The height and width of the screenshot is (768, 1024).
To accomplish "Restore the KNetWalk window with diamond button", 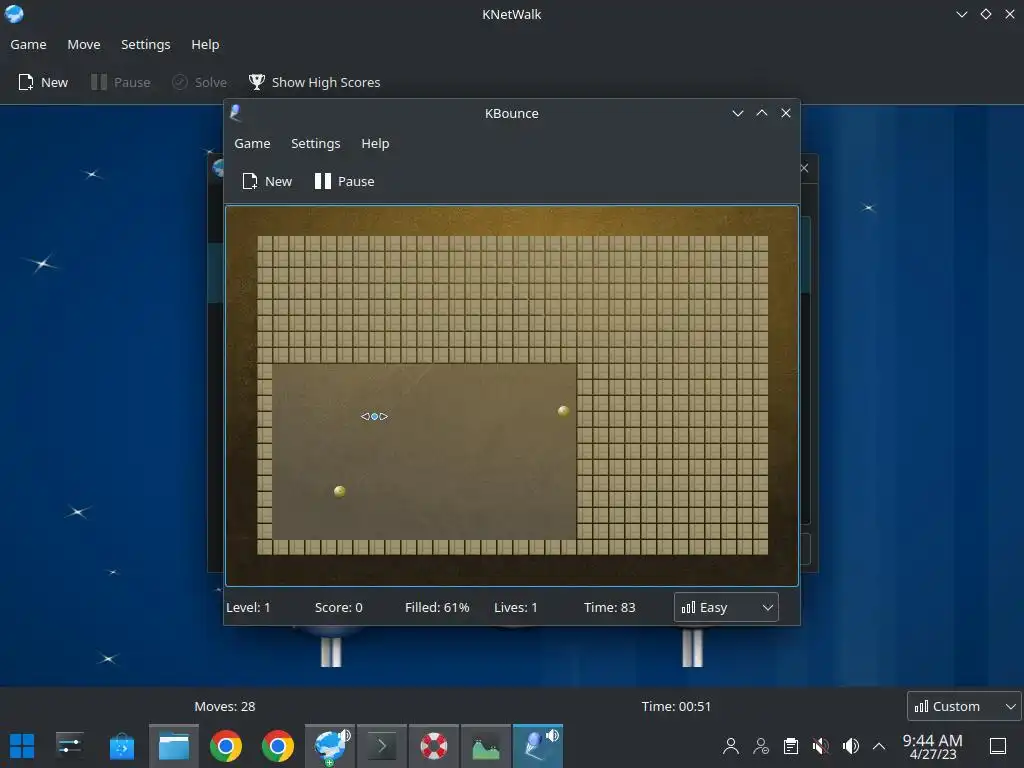I will pyautogui.click(x=985, y=14).
